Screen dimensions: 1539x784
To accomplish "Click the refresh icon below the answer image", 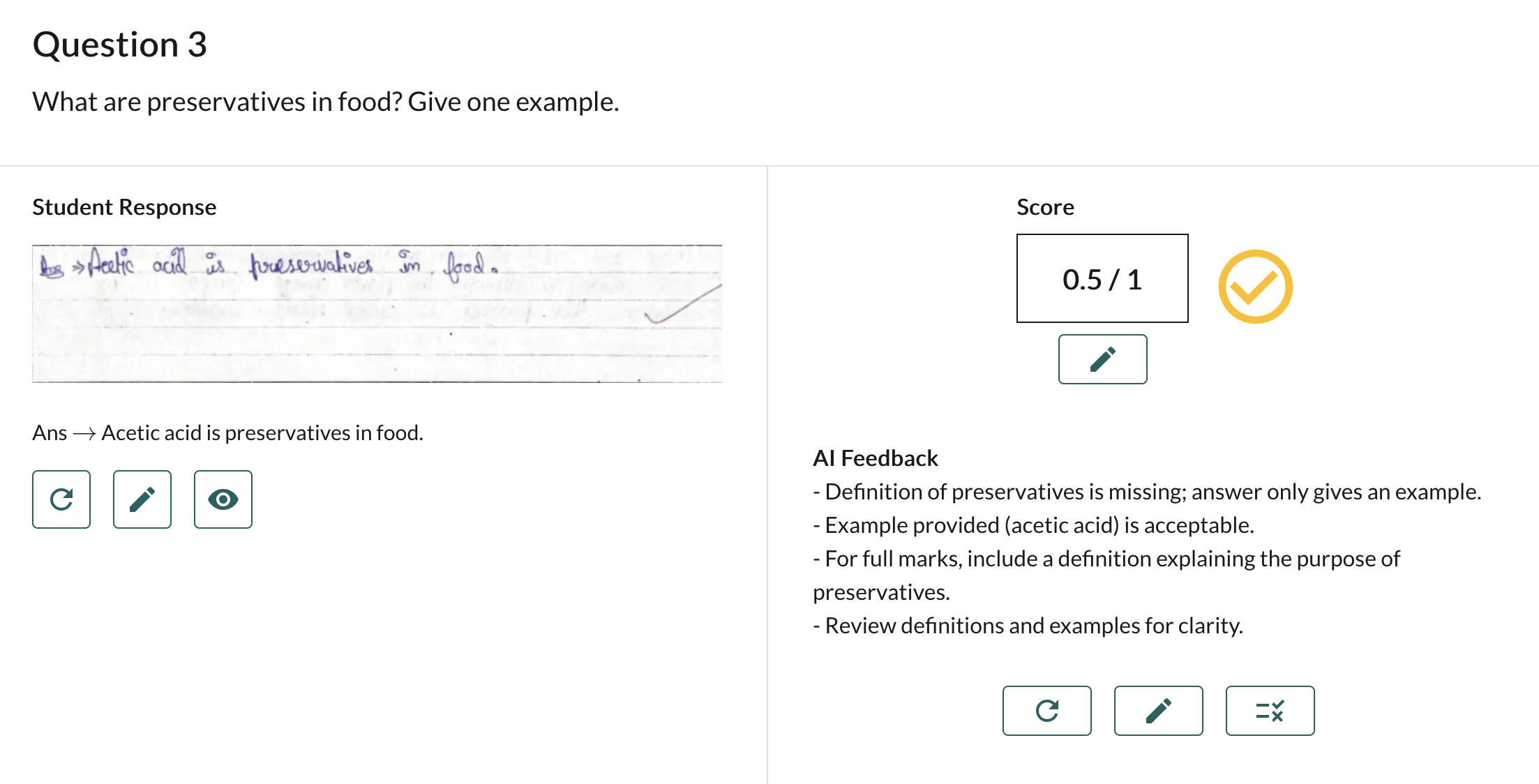I will tap(61, 499).
